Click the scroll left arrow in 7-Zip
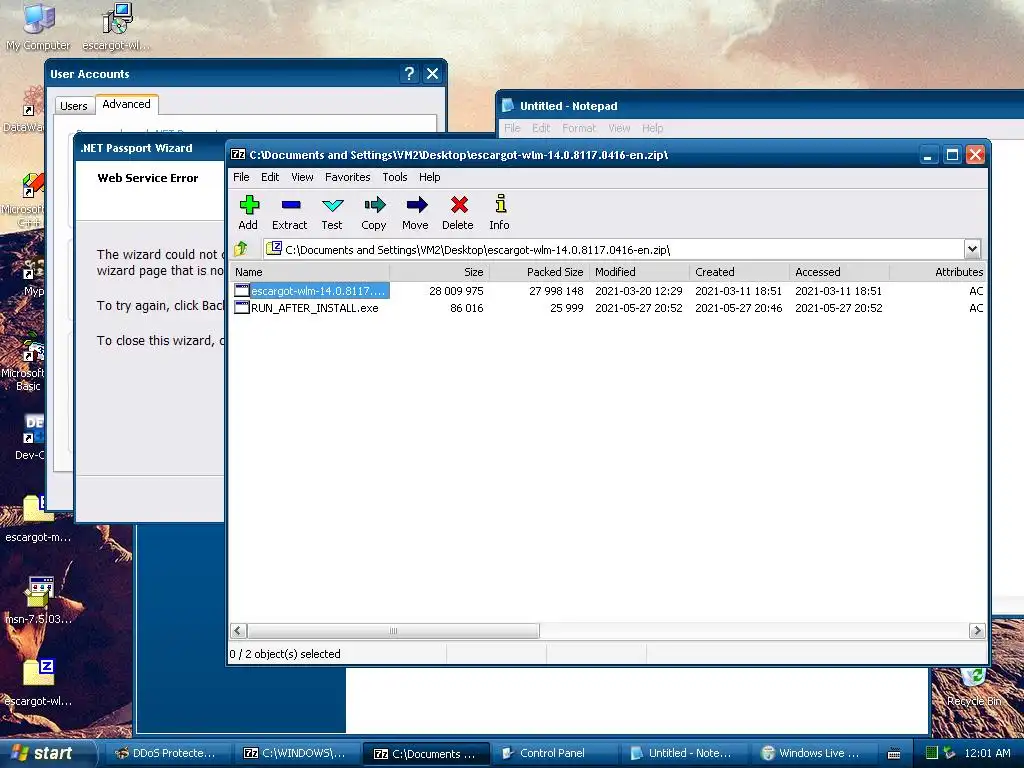 [x=238, y=631]
